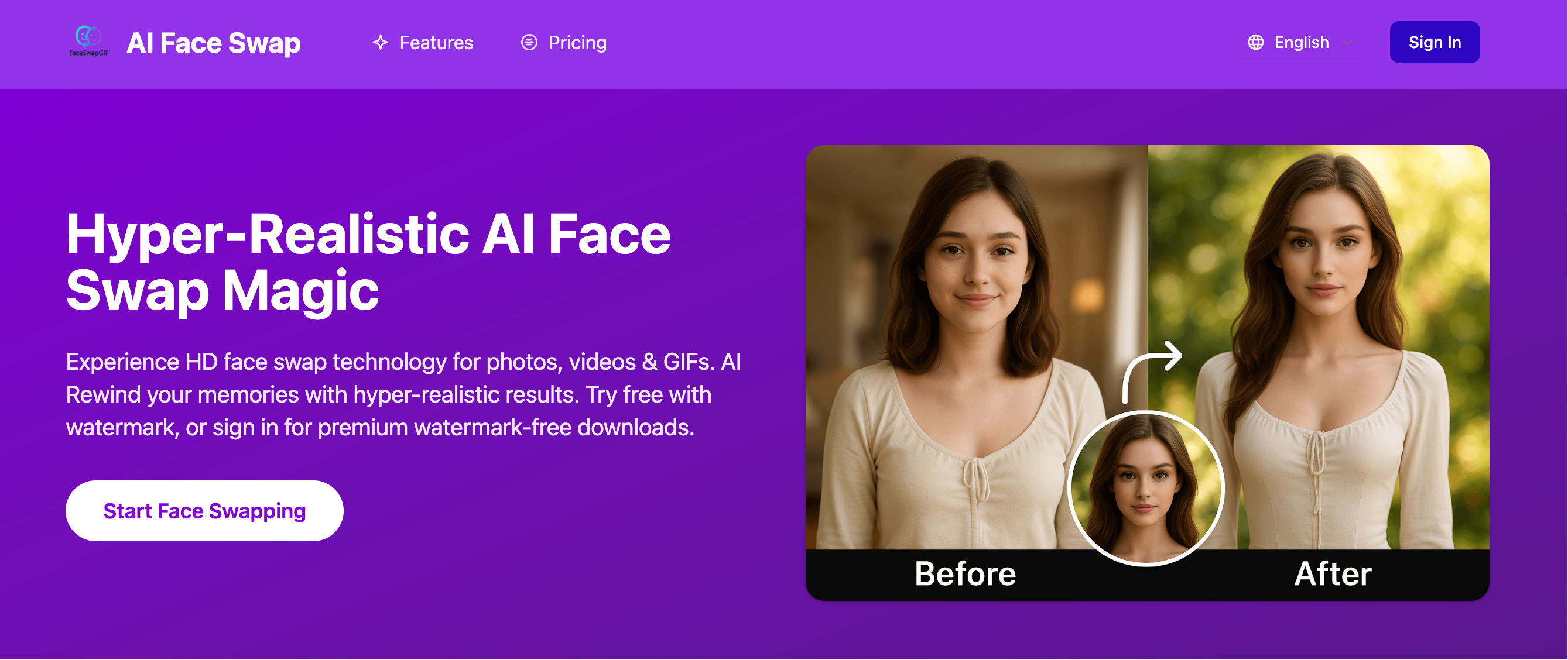Click the Before caption label
The image size is (1568, 660).
965,573
